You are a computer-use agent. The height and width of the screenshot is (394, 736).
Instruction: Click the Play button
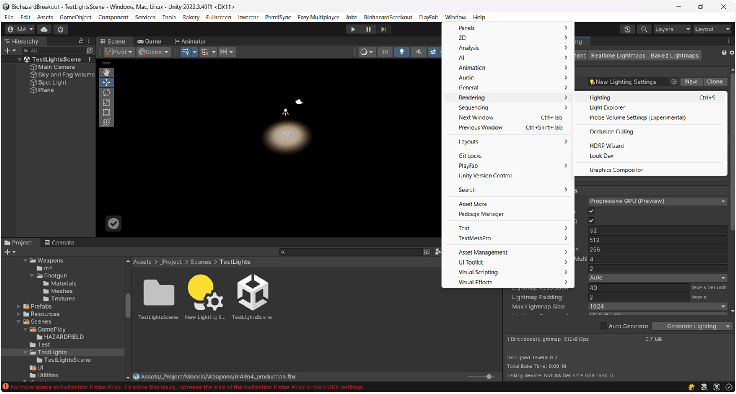353,29
